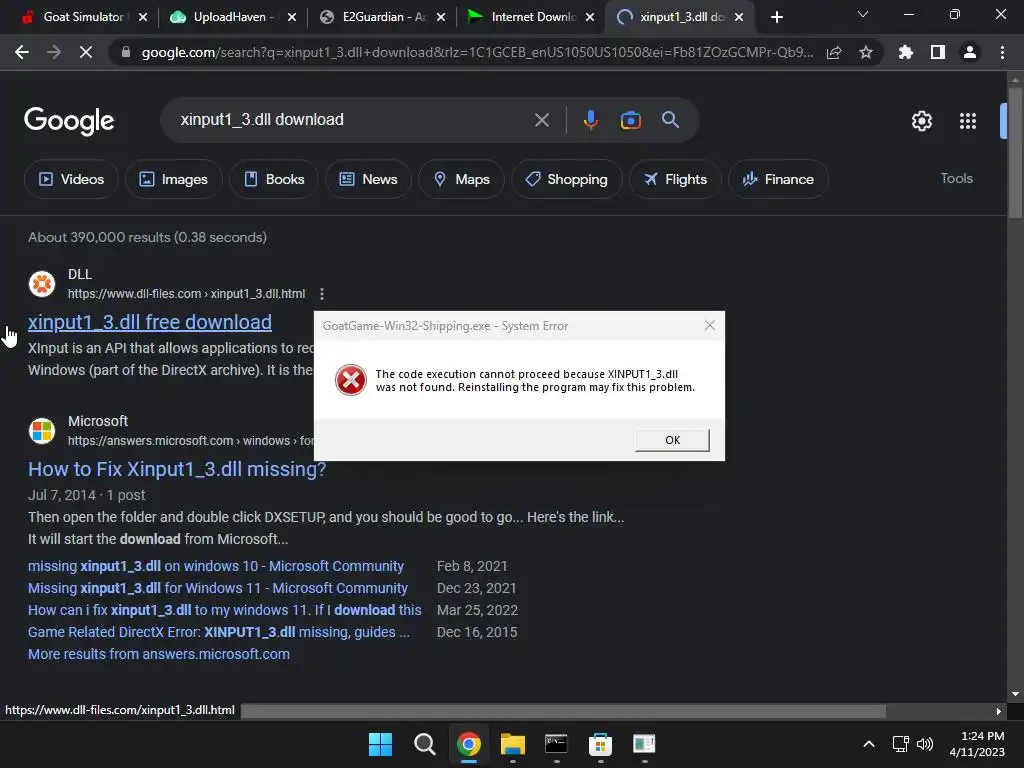Image resolution: width=1024 pixels, height=768 pixels.
Task: Start voice search with the microphone
Action: [590, 120]
